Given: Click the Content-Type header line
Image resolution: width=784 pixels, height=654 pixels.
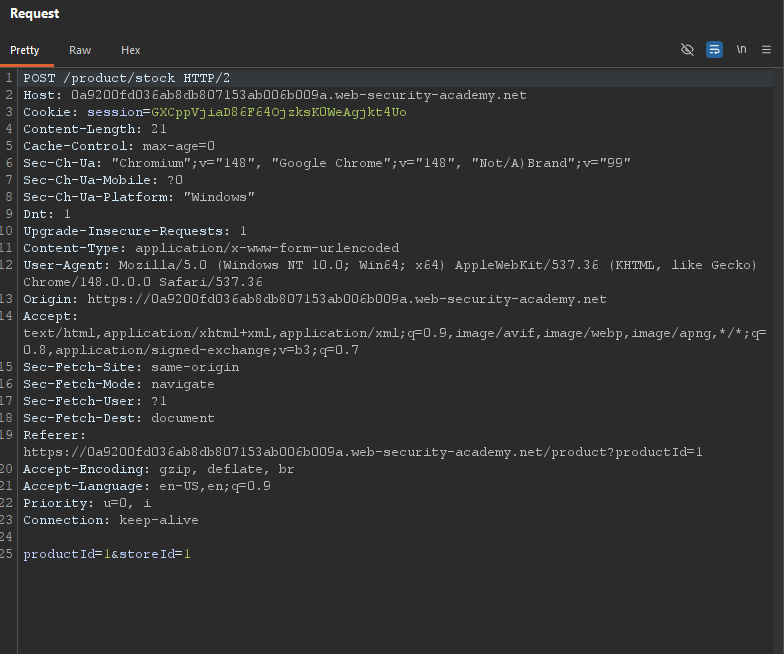Looking at the screenshot, I should pyautogui.click(x=211, y=248).
